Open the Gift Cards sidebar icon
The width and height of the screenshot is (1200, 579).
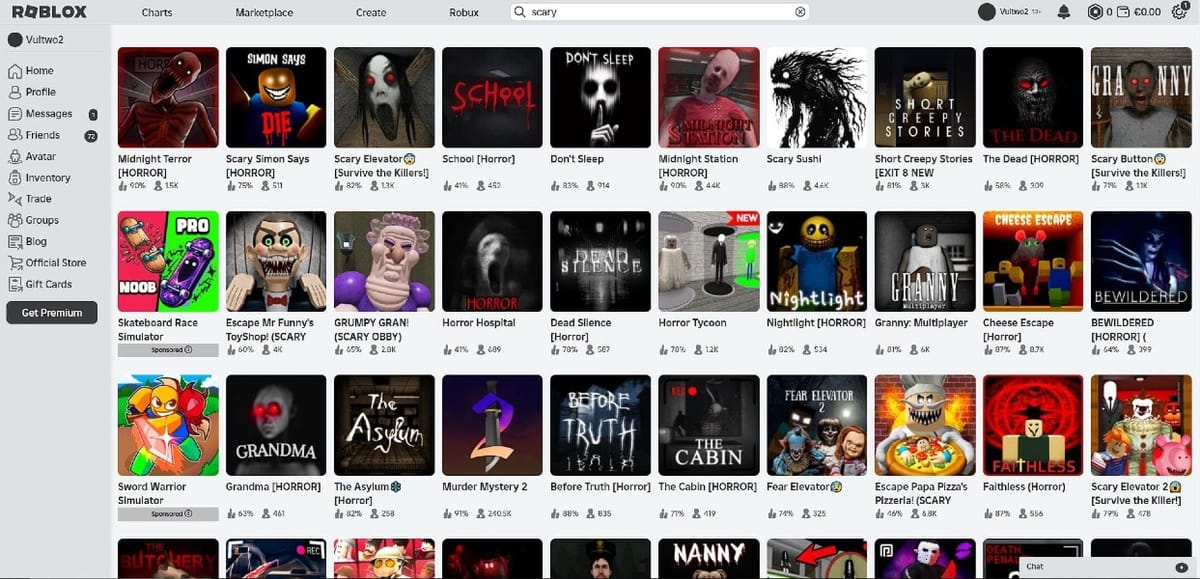[15, 284]
